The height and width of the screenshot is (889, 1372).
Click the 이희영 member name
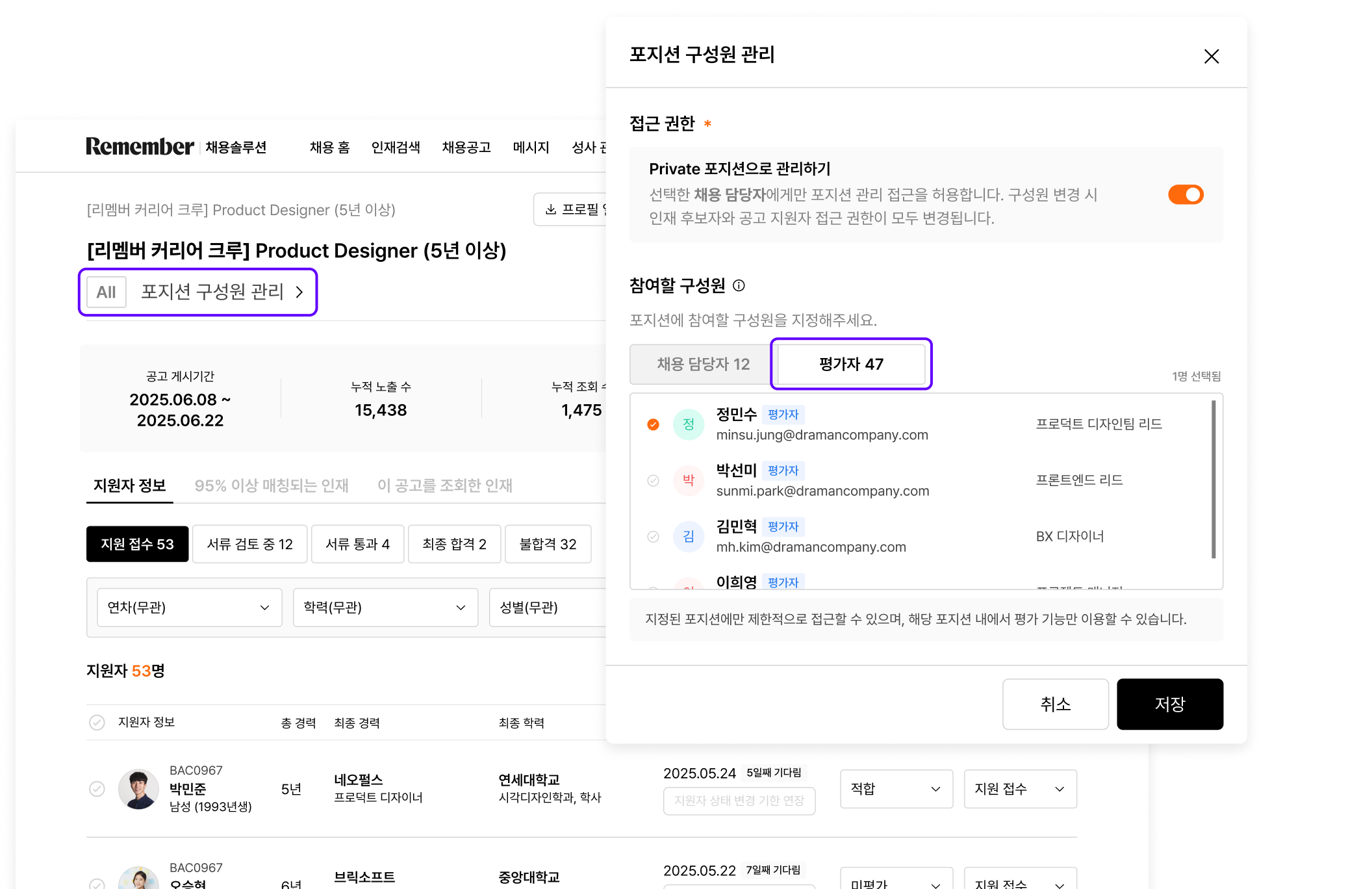(x=736, y=582)
